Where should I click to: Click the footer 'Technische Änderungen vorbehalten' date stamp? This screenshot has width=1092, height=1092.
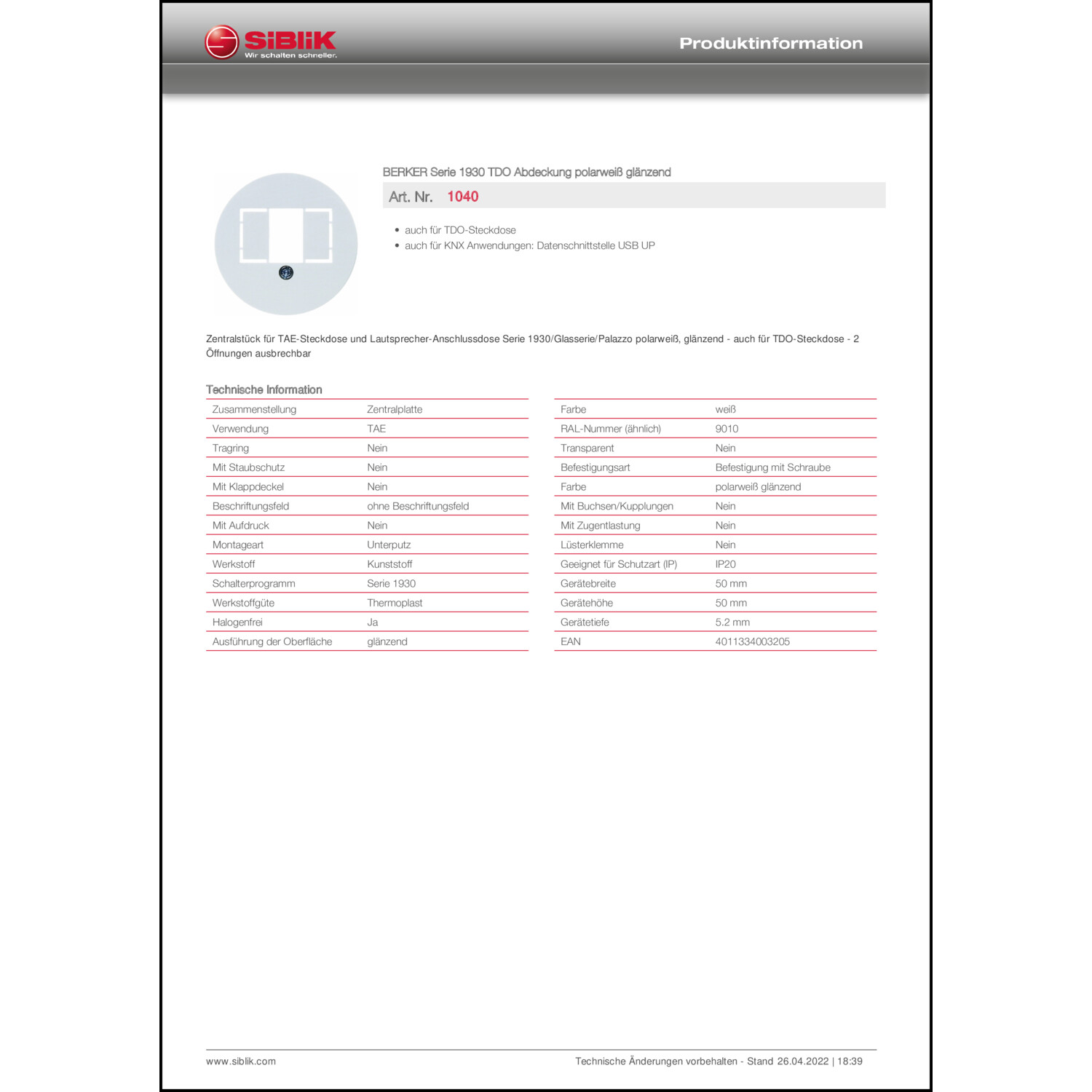point(719,1061)
